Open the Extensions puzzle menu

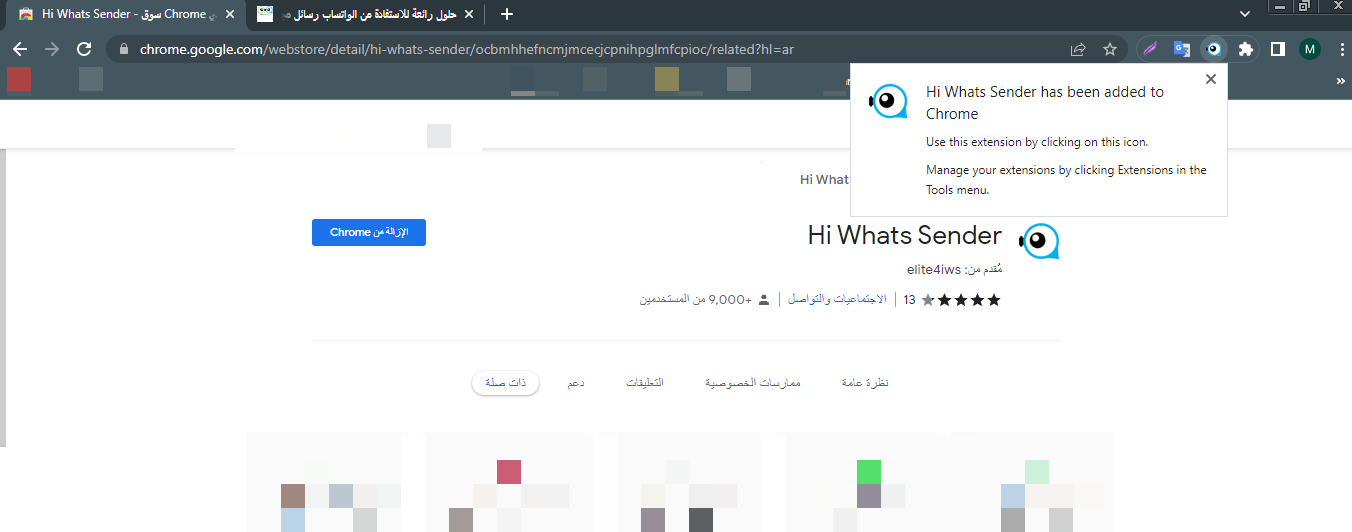point(1245,49)
